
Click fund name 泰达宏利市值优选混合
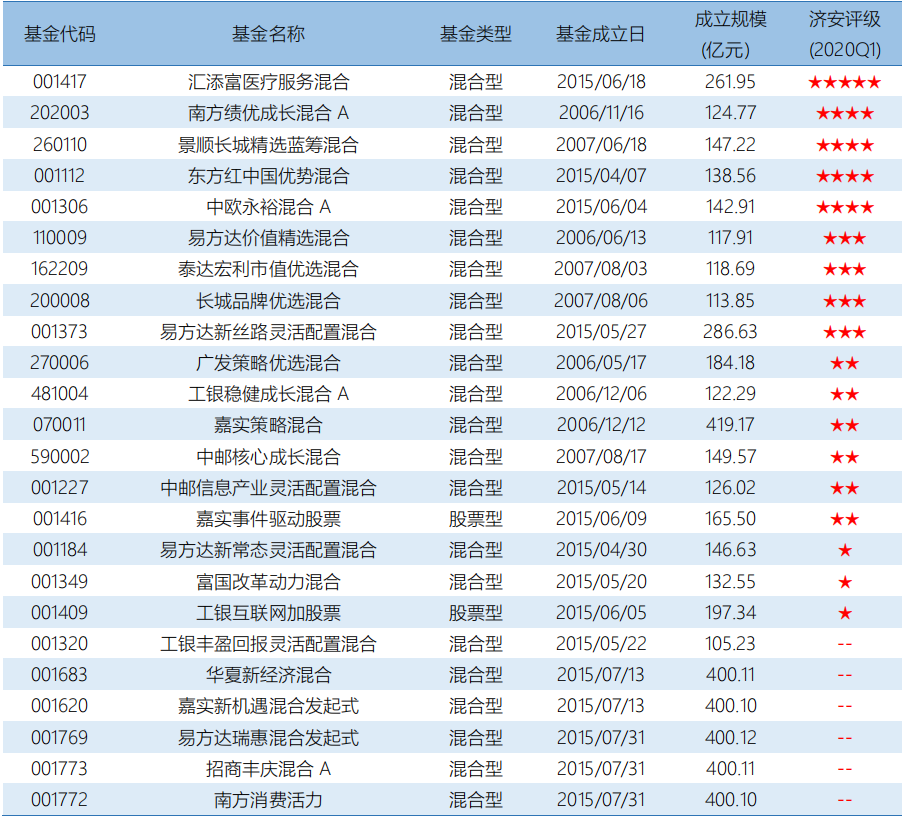pos(268,269)
